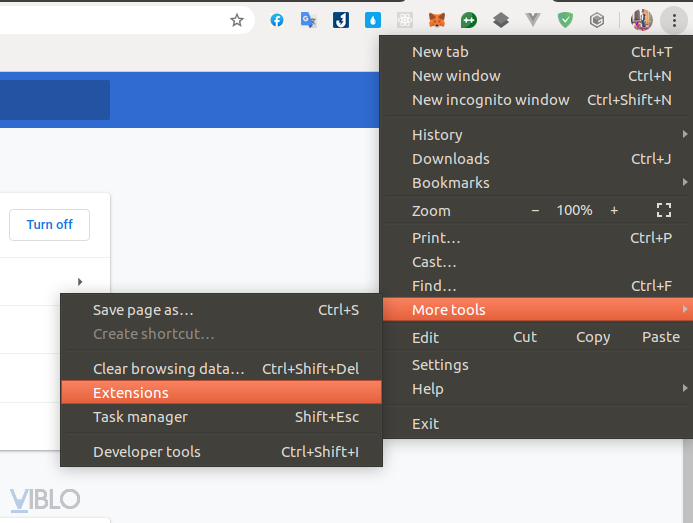
Task: Click the three-dot Chrome menu button
Action: click(675, 20)
